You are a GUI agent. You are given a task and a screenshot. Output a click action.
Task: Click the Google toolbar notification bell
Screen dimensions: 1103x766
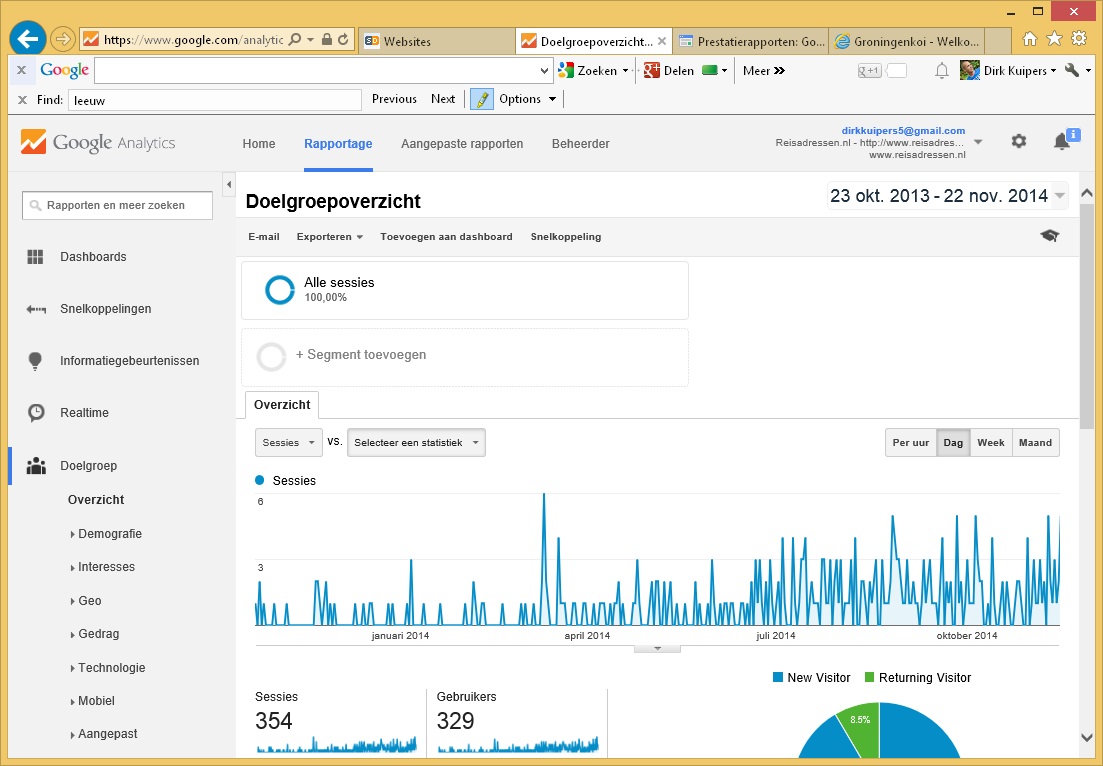pos(942,70)
